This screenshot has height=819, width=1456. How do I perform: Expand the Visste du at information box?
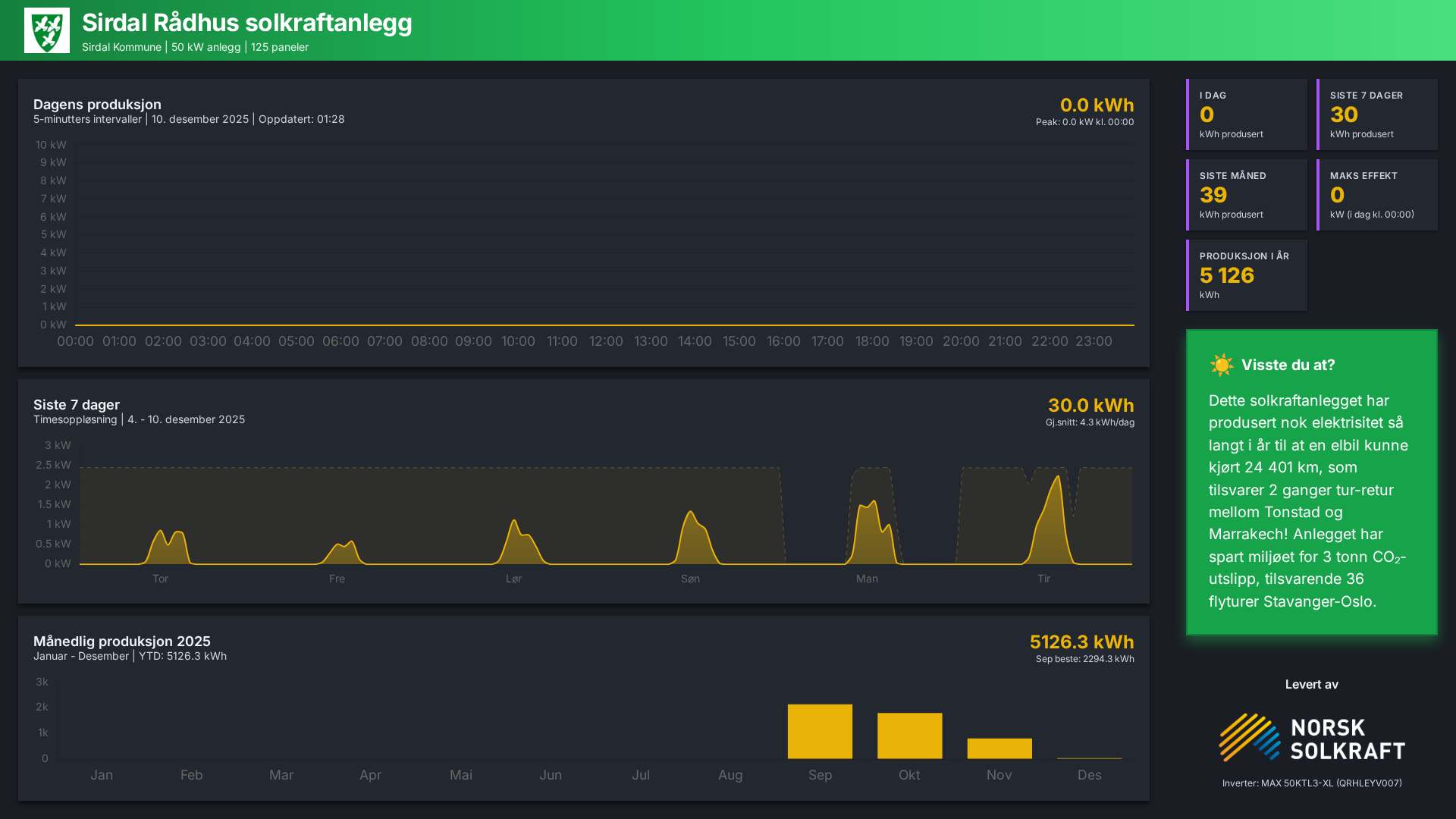point(1310,485)
